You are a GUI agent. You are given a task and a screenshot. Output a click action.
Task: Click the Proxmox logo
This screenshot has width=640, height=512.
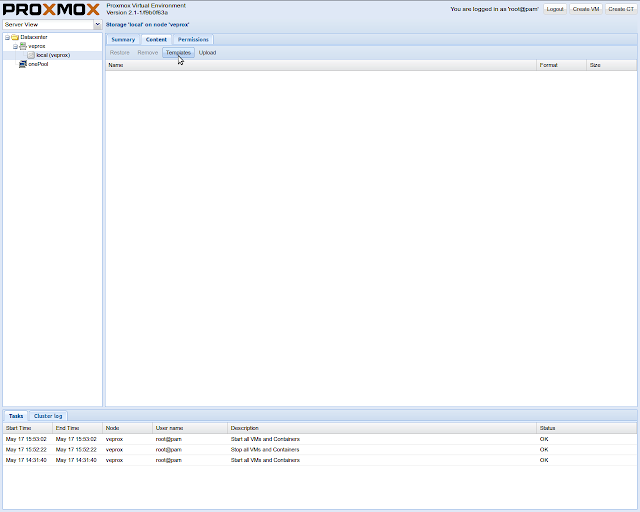51,9
